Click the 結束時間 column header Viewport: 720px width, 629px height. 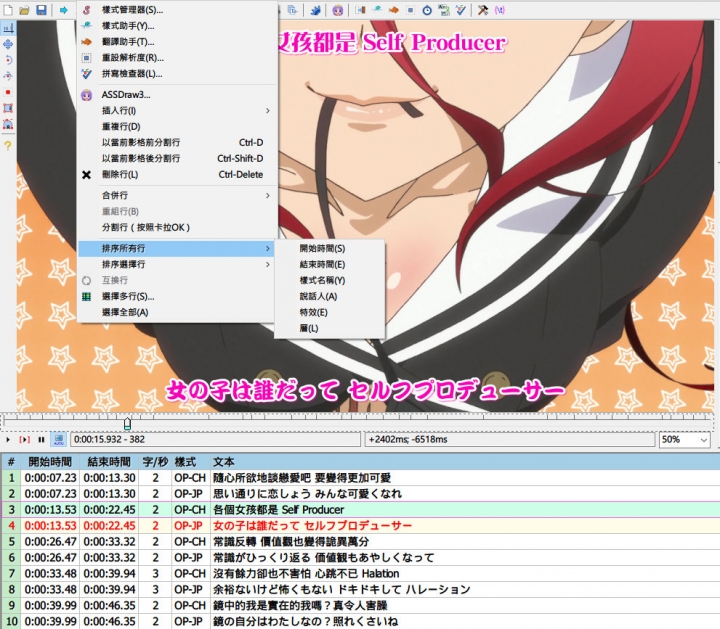[109, 462]
